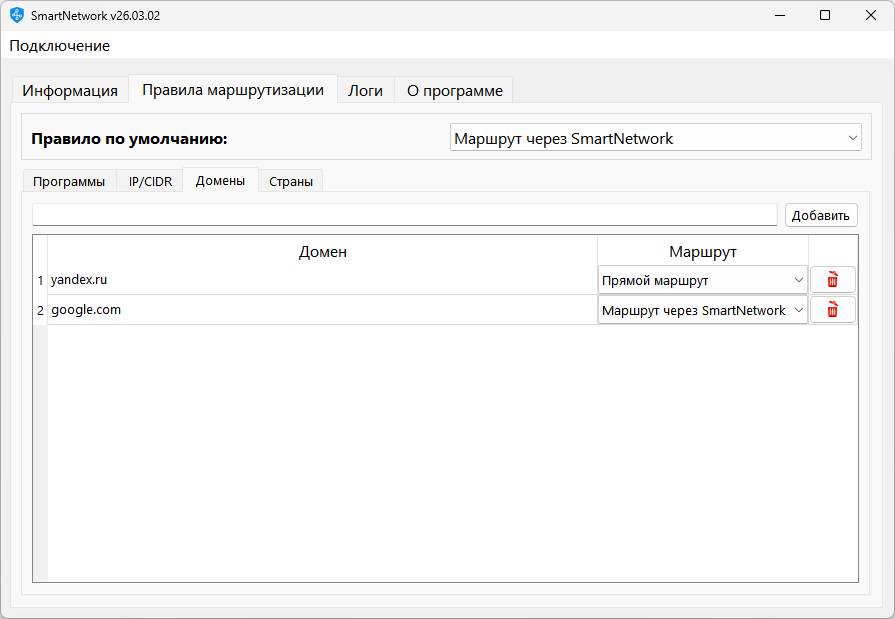Delete the google.com domain rule

pyautogui.click(x=832, y=310)
